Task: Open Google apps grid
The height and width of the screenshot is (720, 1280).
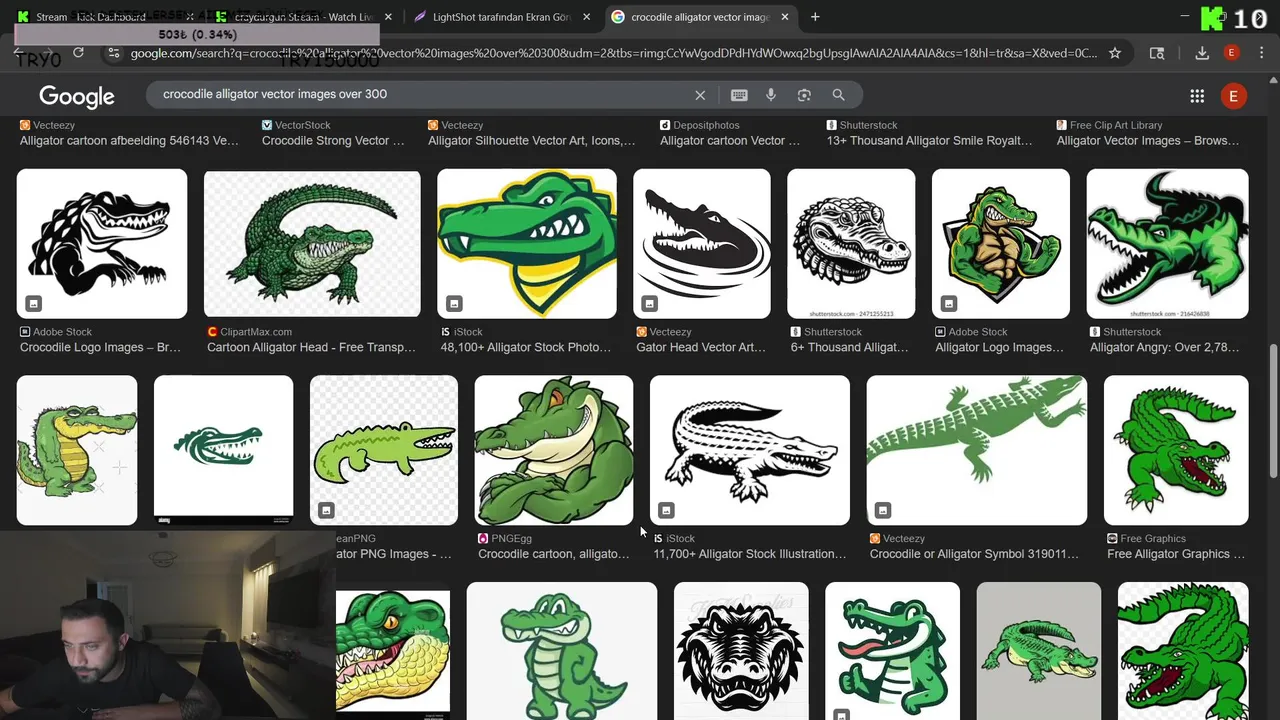Action: tap(1197, 96)
